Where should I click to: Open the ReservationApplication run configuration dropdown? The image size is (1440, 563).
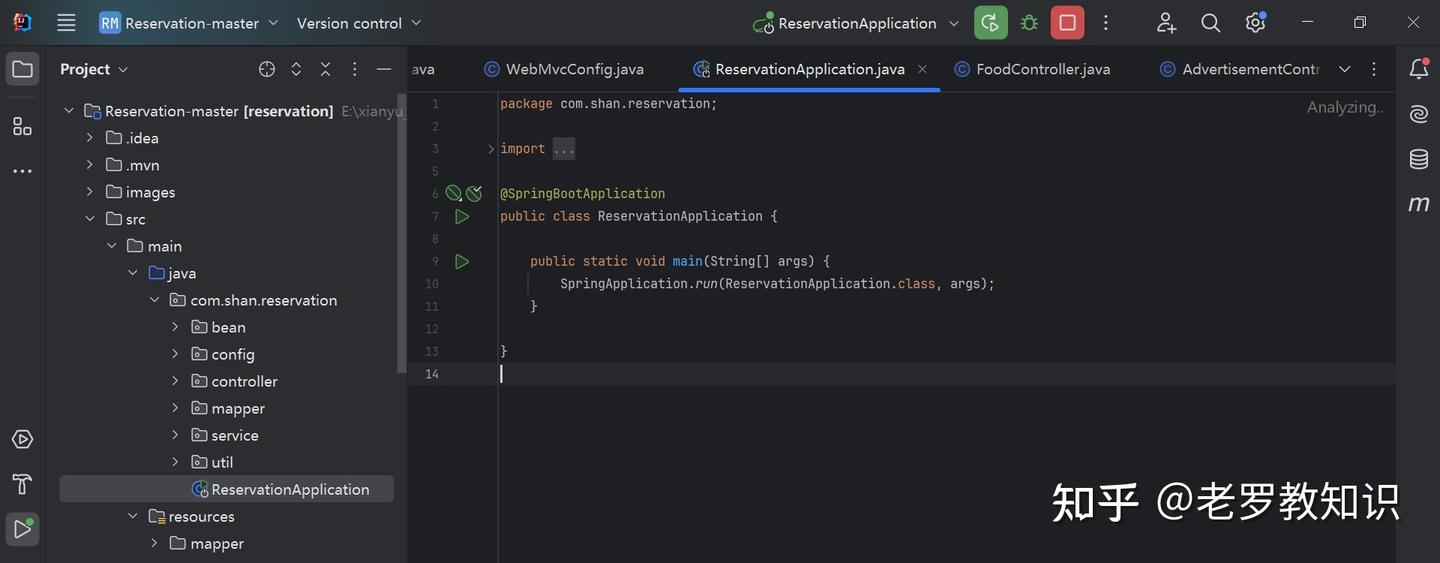[953, 23]
